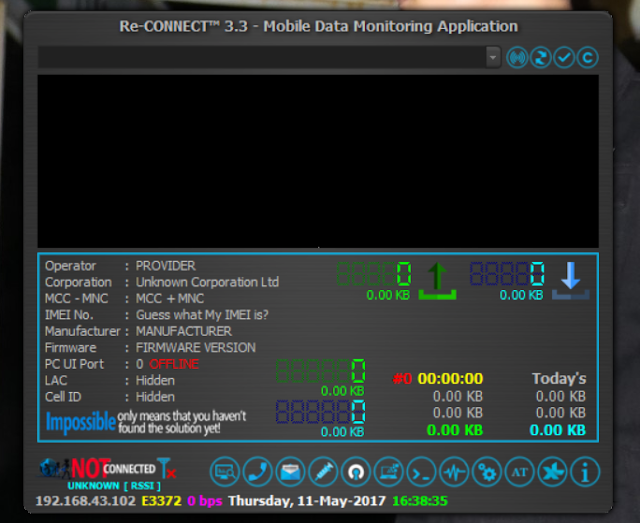This screenshot has width=640, height=523.
Task: Click the circular C icon
Action: click(587, 58)
